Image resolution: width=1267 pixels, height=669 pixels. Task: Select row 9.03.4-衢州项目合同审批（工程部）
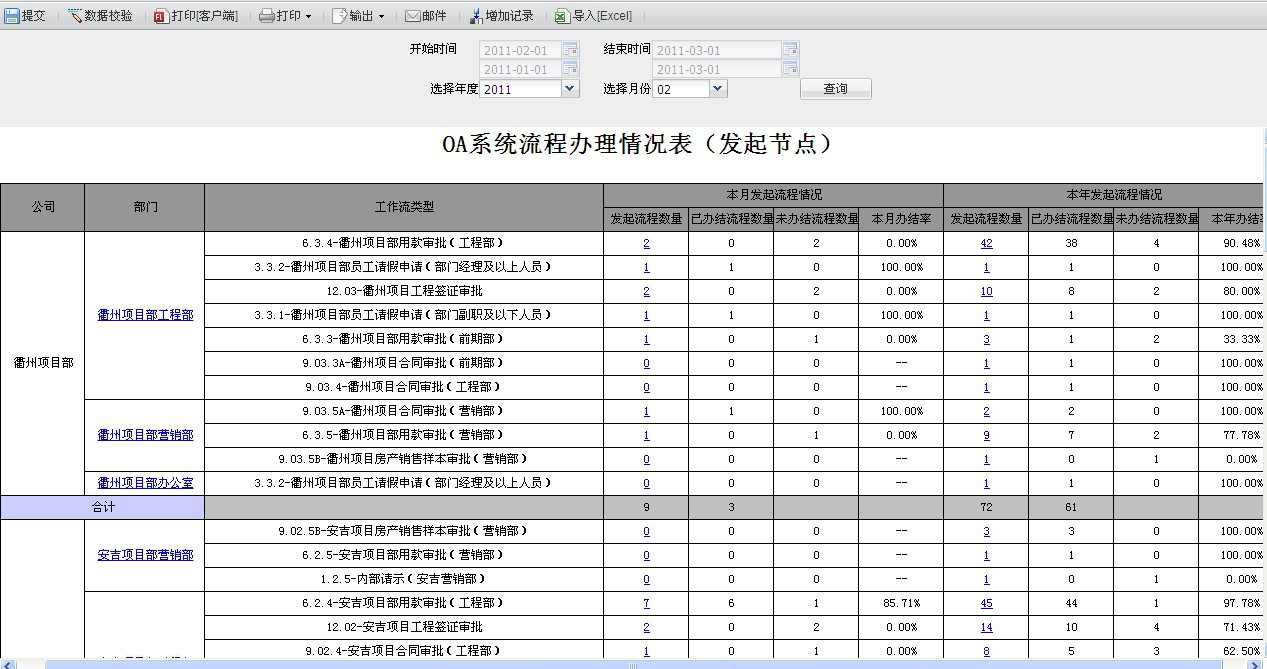click(404, 387)
